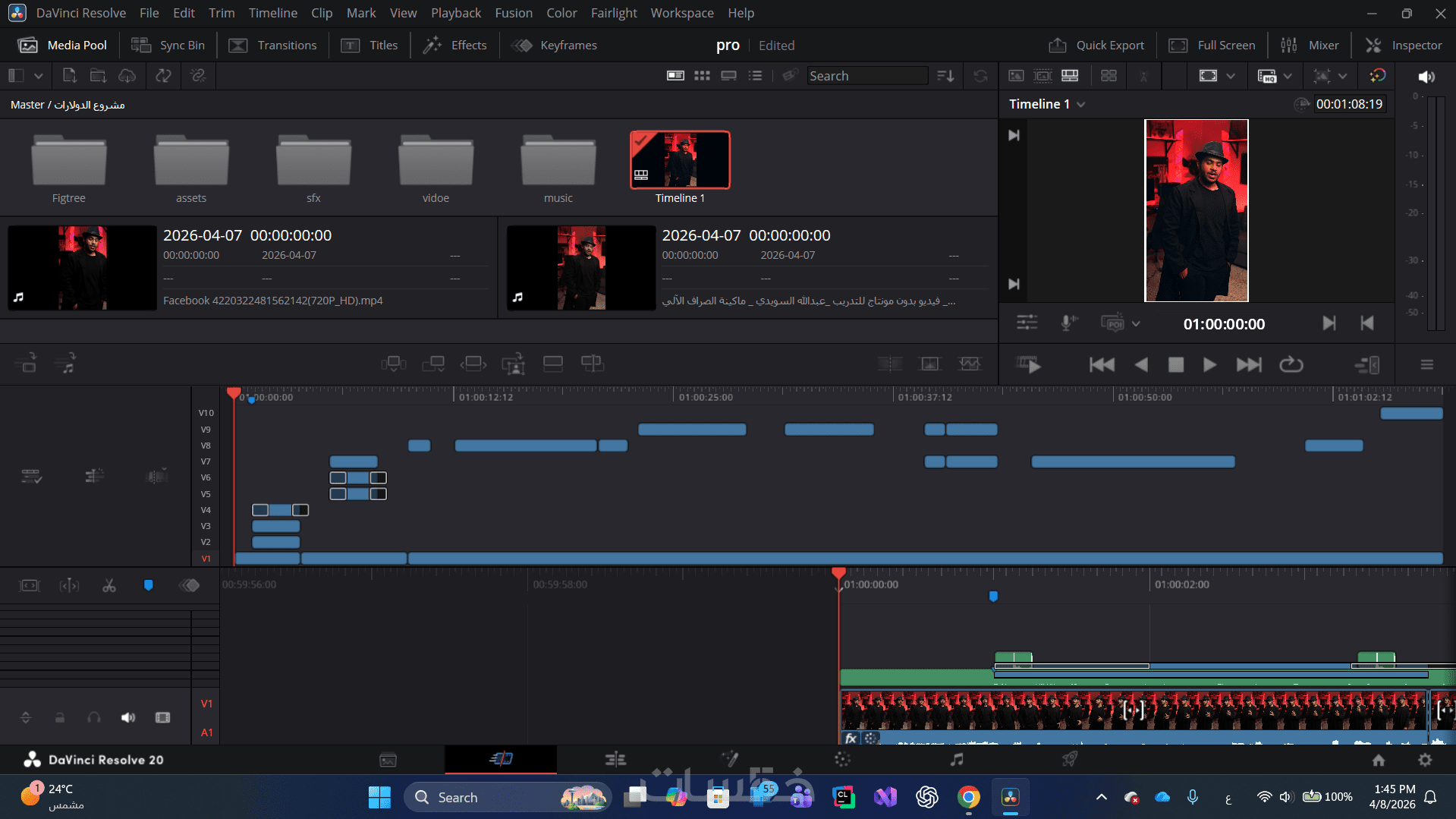Screen dimensions: 1456x819
Task: Mute the track with speaker icon in track header
Action: (x=128, y=717)
